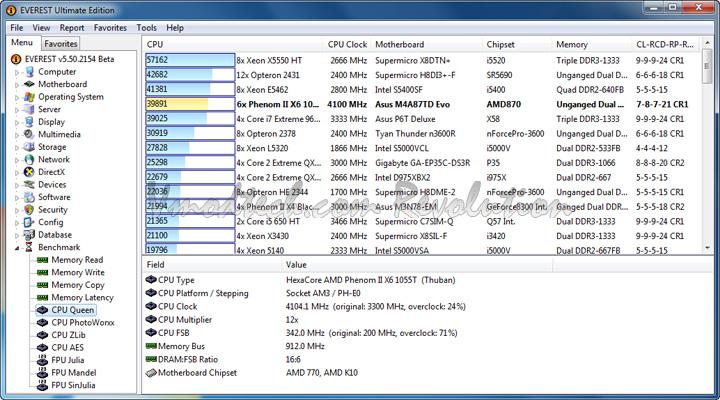The image size is (720, 400).
Task: Click the Devices icon in tree
Action: pyautogui.click(x=29, y=185)
